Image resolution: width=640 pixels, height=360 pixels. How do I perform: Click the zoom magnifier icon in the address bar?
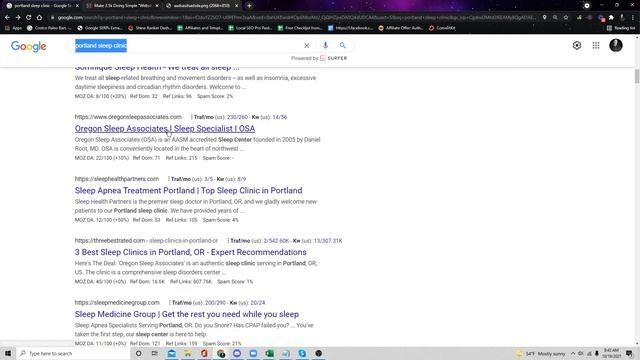tap(555, 18)
